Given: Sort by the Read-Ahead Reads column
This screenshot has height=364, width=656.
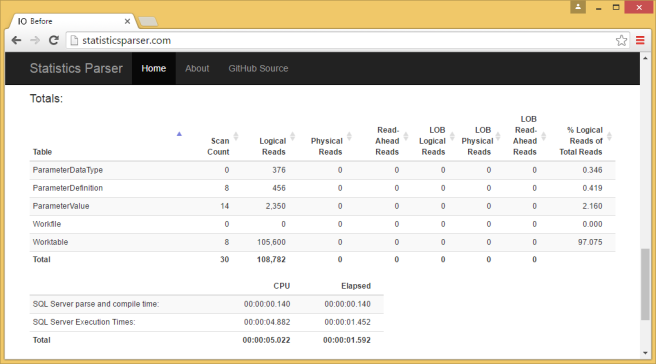Looking at the screenshot, I should point(387,141).
